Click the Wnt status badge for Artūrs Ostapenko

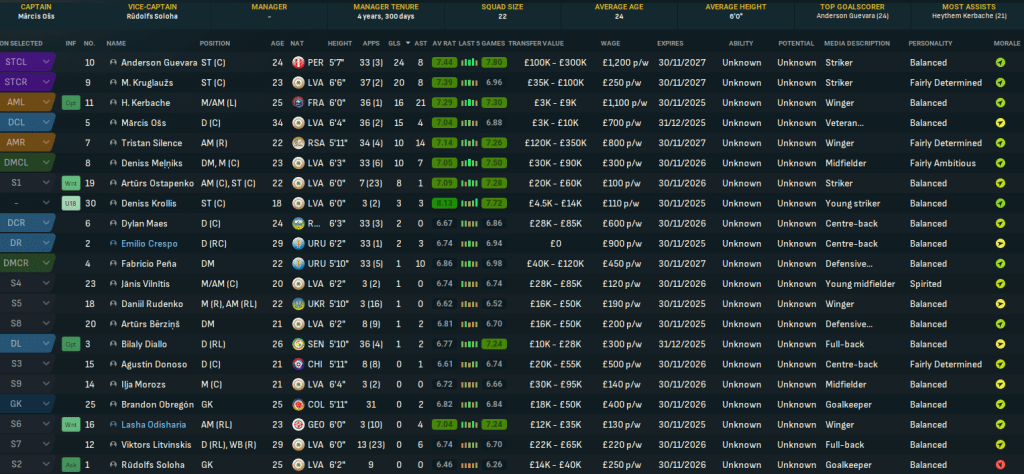coord(70,184)
